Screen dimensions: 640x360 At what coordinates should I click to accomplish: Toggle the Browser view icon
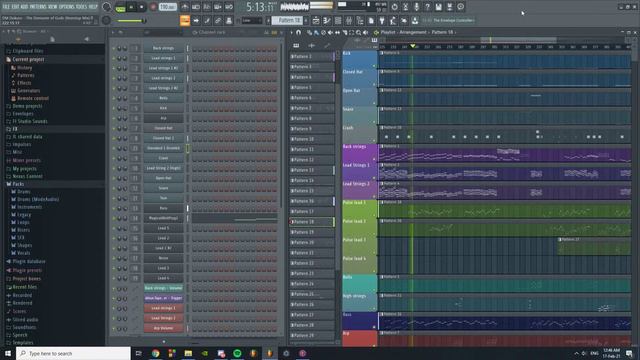click(360, 20)
